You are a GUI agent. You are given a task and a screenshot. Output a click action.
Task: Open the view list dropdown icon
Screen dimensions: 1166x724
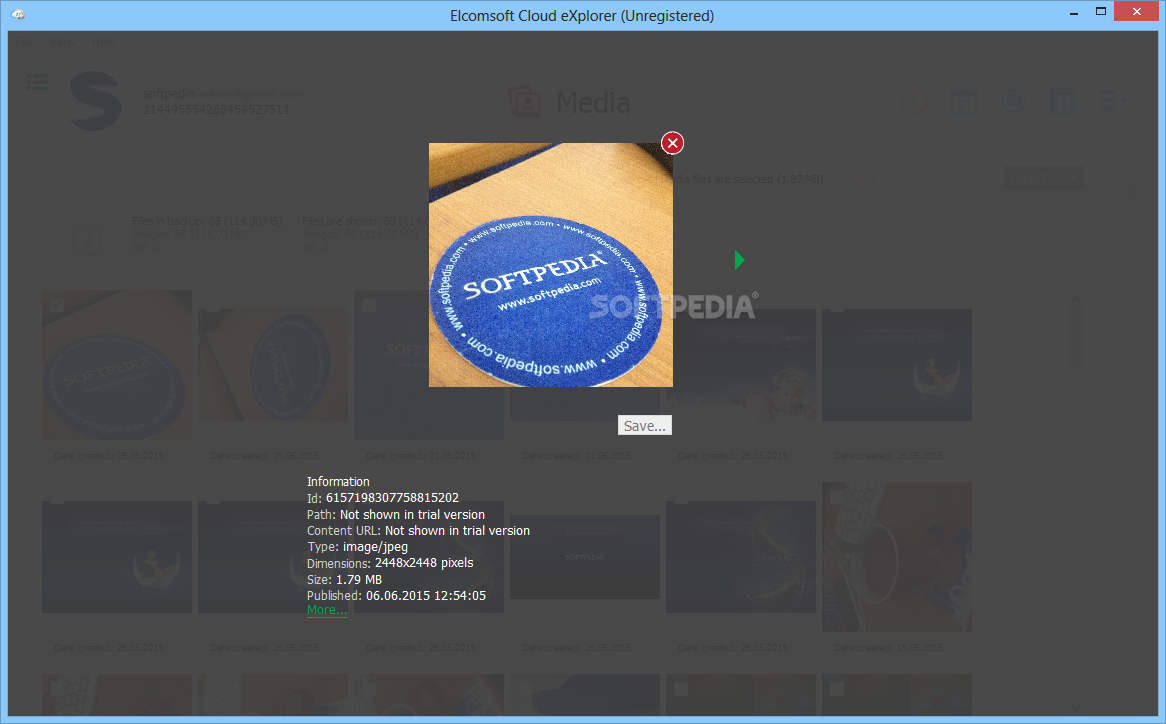tap(1113, 101)
